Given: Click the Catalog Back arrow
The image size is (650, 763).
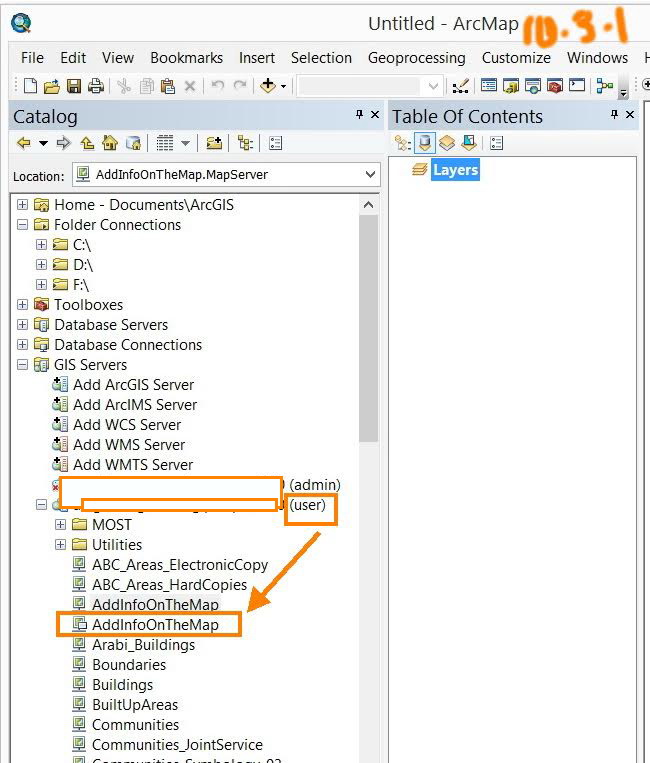Looking at the screenshot, I should pos(24,143).
